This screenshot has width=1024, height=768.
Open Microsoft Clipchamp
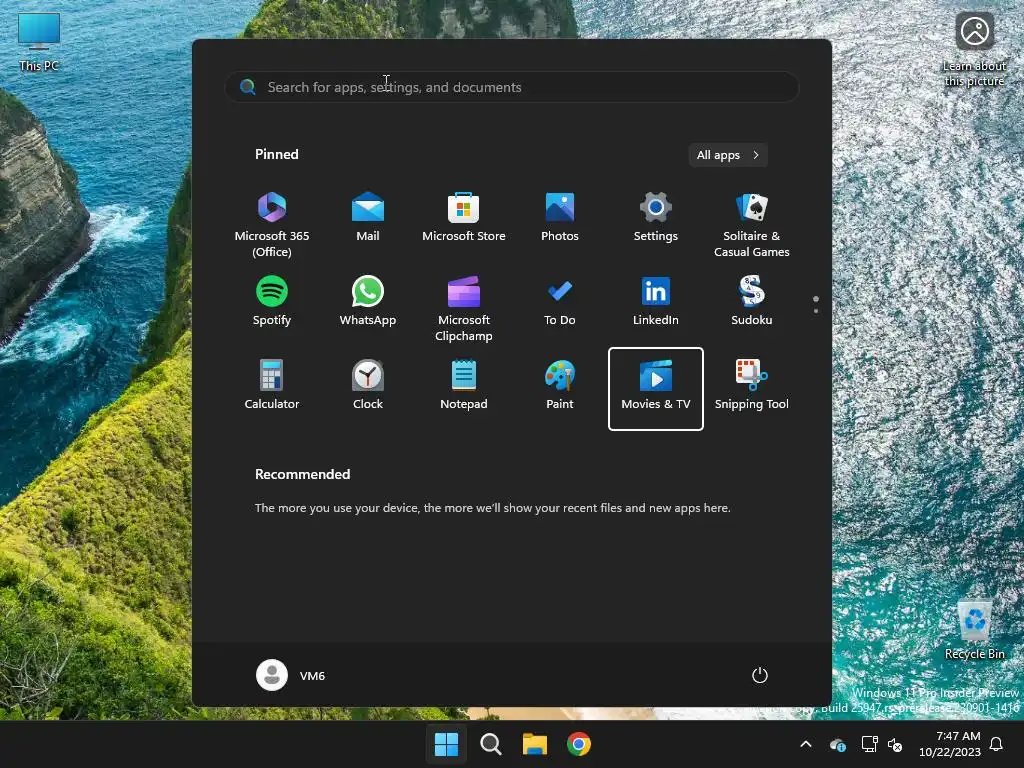[x=464, y=309]
